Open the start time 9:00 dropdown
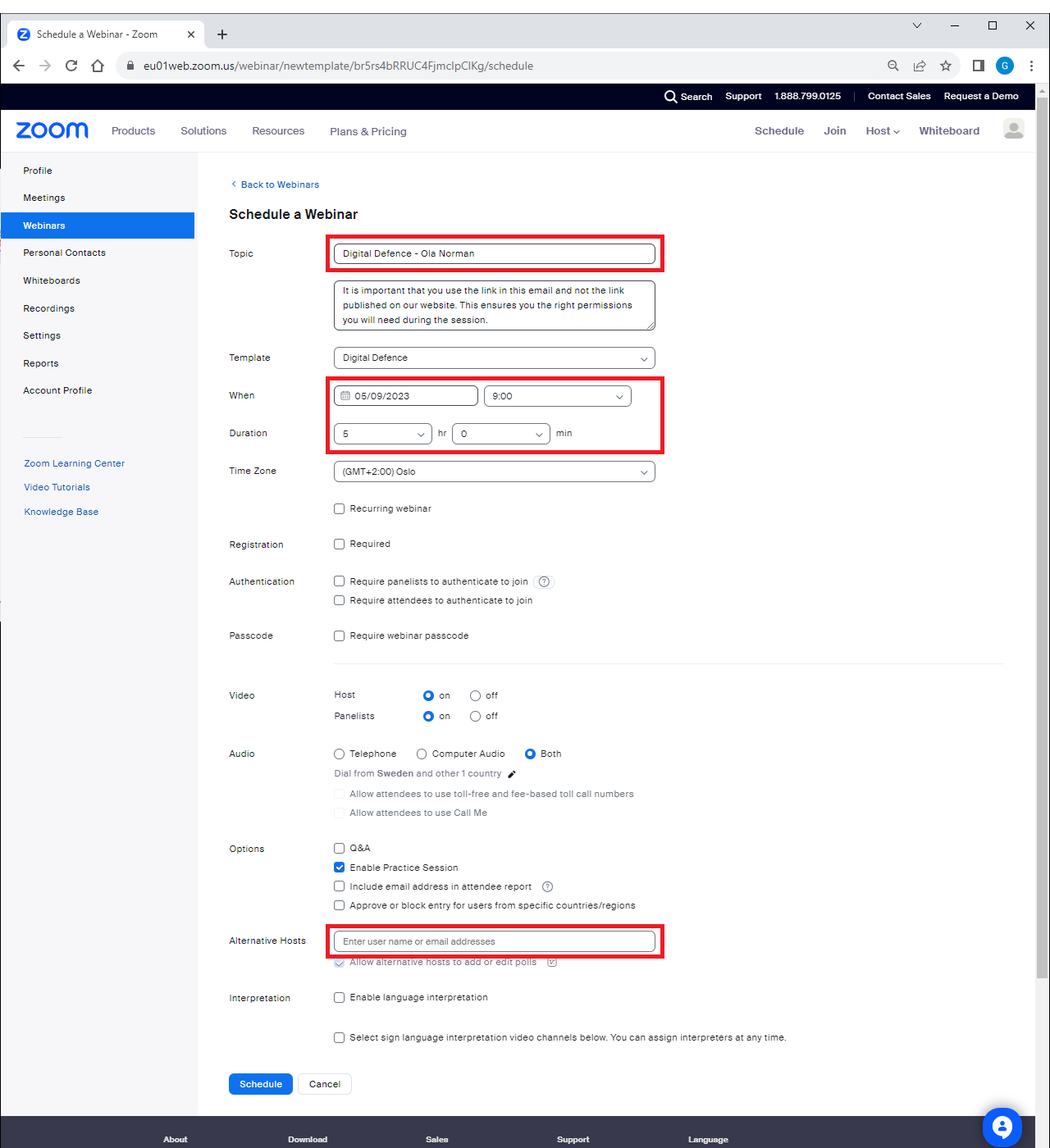The width and height of the screenshot is (1050, 1148). click(558, 396)
